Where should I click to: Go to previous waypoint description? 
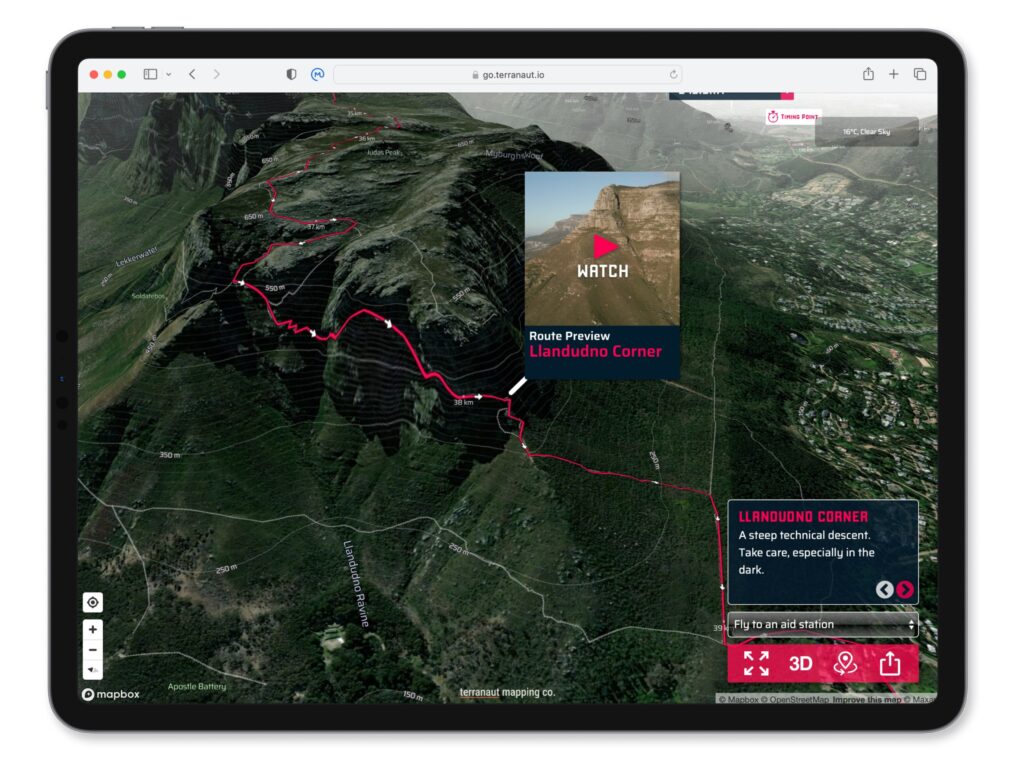coord(884,590)
